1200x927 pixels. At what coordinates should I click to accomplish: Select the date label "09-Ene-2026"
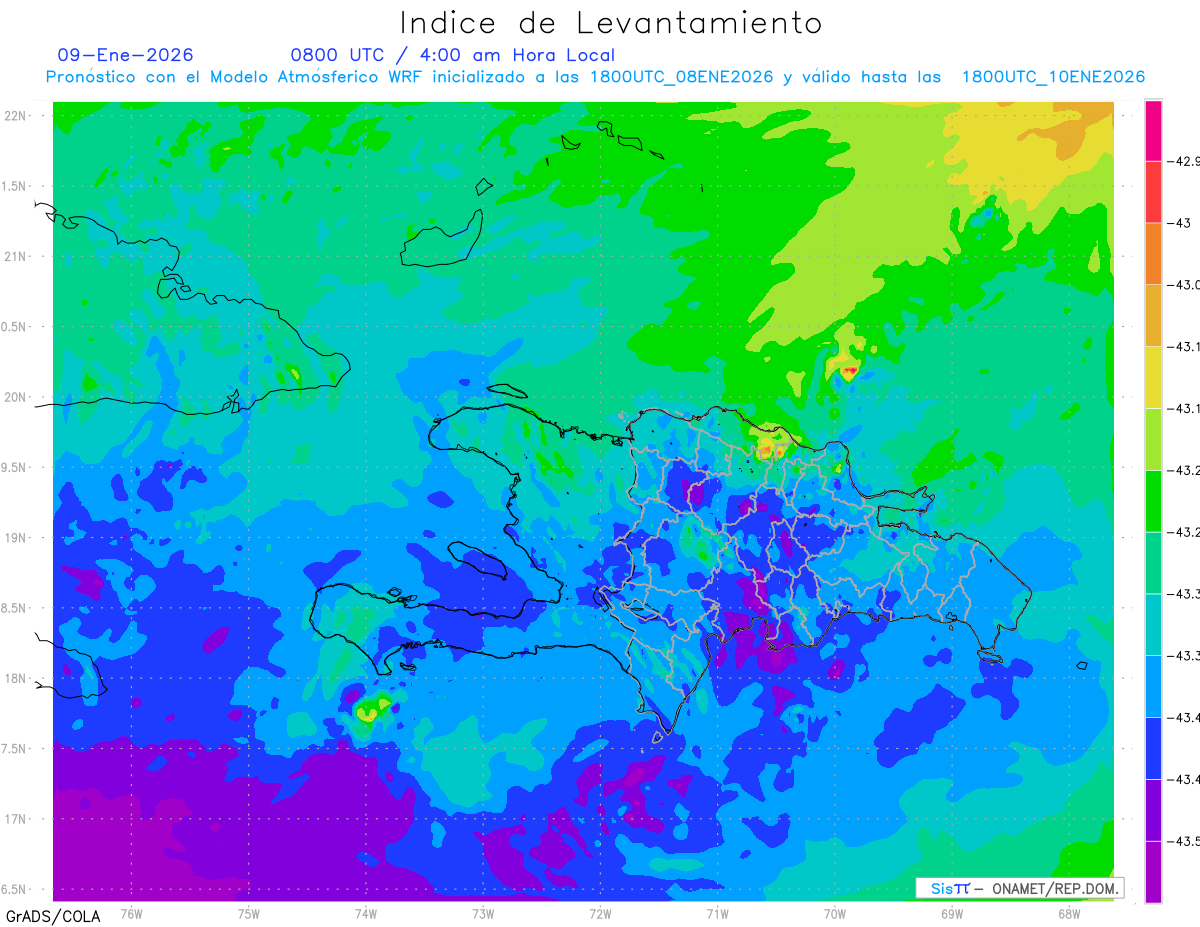point(126,55)
